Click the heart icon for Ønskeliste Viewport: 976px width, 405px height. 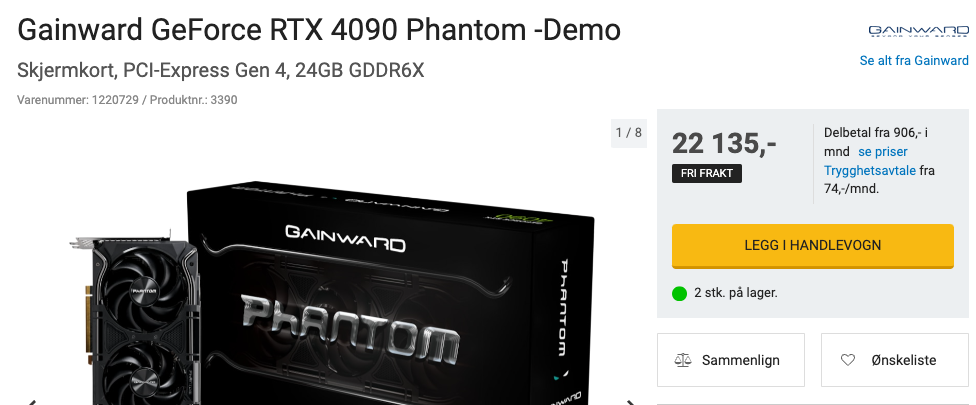848,360
